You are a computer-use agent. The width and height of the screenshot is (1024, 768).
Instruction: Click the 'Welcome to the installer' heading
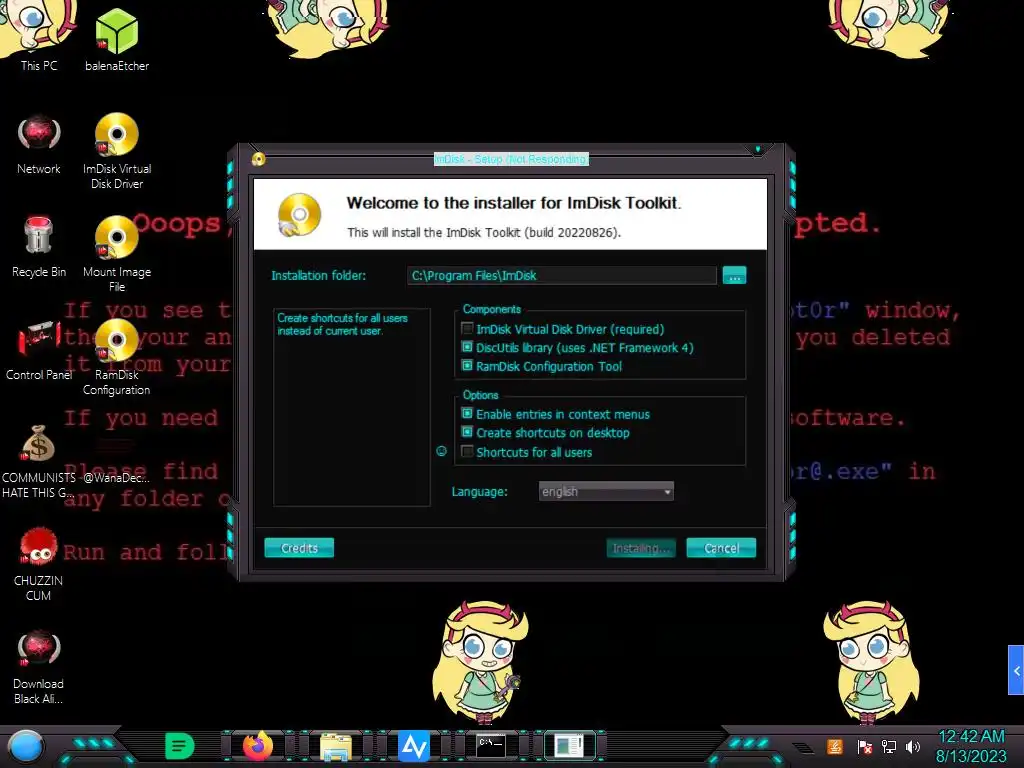point(514,203)
